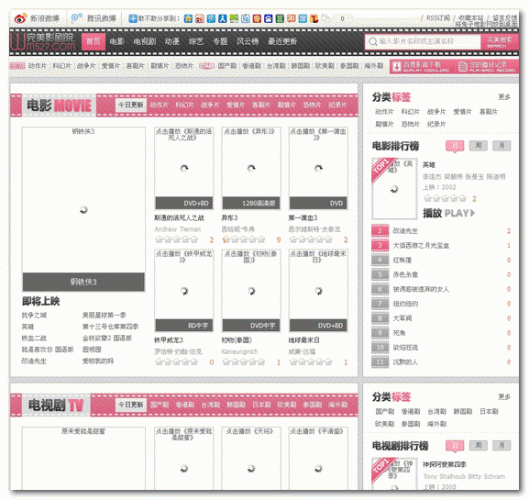Share via the blue Baidu paw icon
Image resolution: width=529 pixels, height=500 pixels.
click(x=268, y=19)
